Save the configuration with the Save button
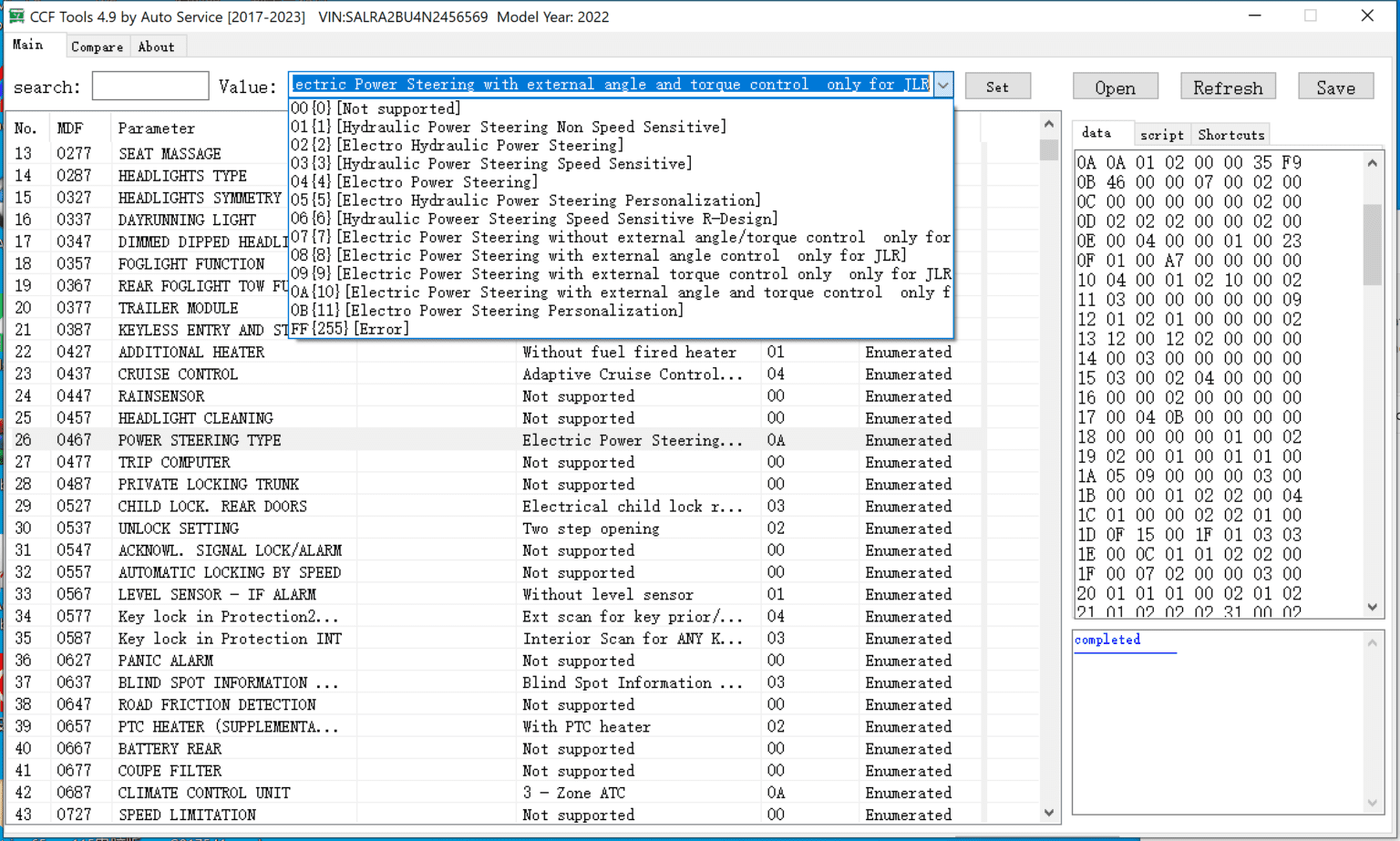Viewport: 1400px width, 841px height. pyautogui.click(x=1335, y=86)
